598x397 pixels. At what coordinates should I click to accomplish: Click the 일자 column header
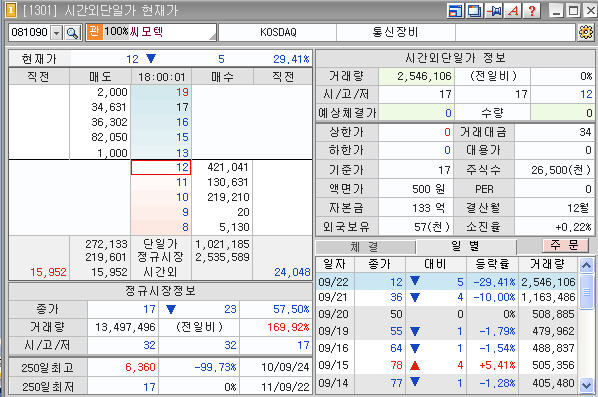pyautogui.click(x=335, y=264)
